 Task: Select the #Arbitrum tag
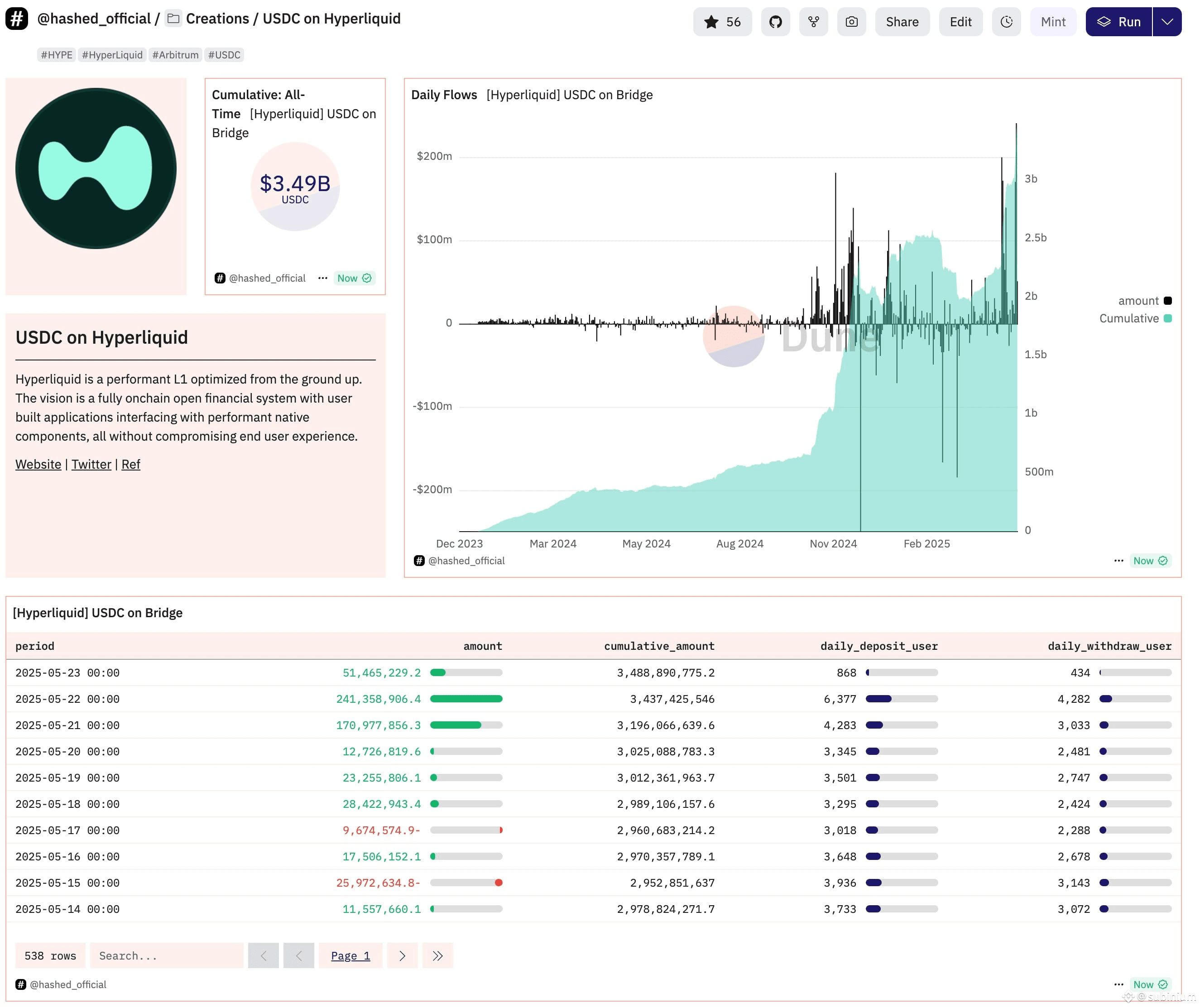tap(175, 55)
